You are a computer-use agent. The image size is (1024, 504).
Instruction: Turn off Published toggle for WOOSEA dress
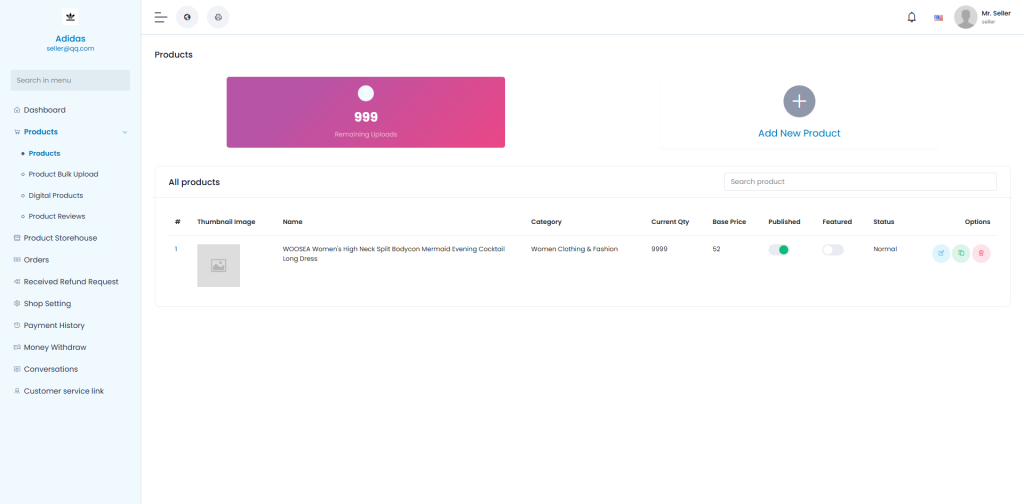778,249
